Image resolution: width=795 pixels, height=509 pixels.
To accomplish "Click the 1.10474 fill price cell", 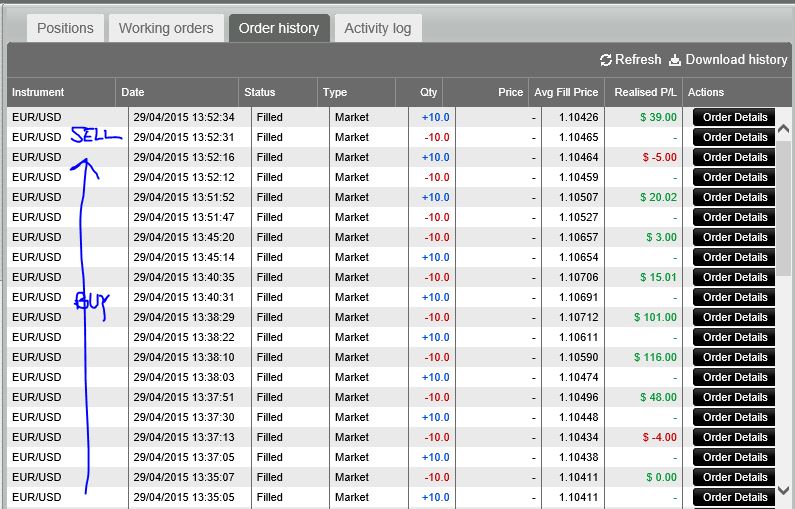I will tap(579, 378).
